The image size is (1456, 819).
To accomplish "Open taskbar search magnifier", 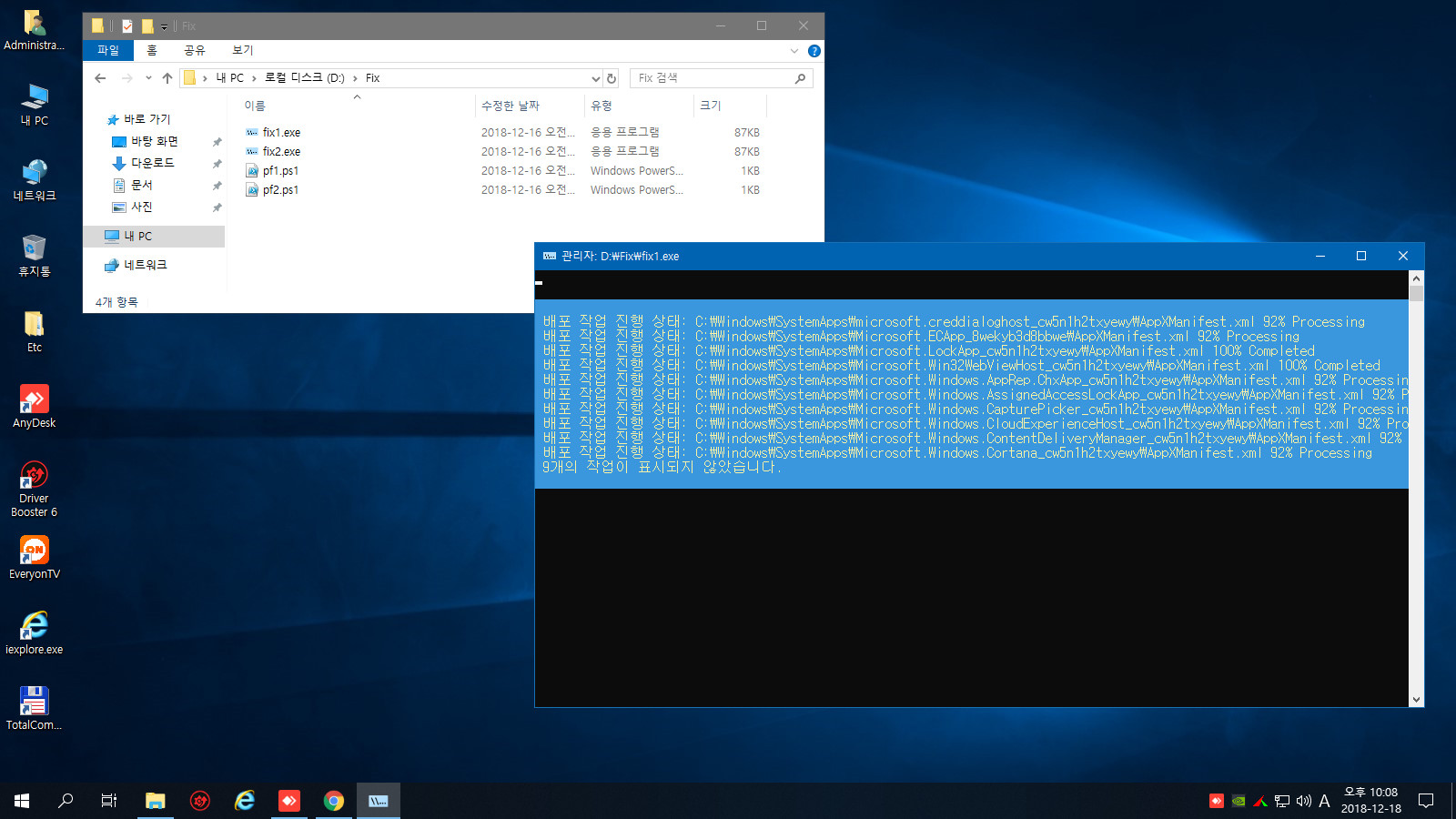I will click(66, 801).
